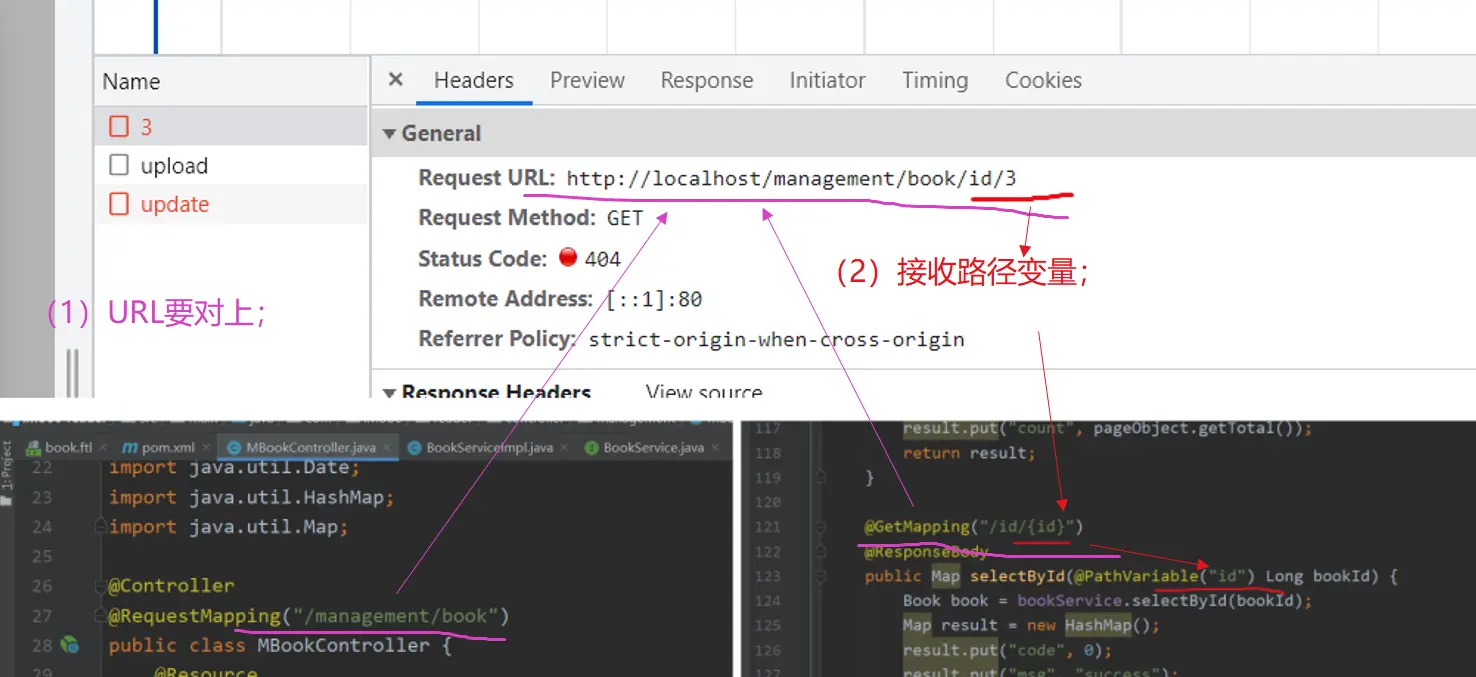The image size is (1476, 677).
Task: Switch to book.ftl editor tab
Action: coord(68,447)
